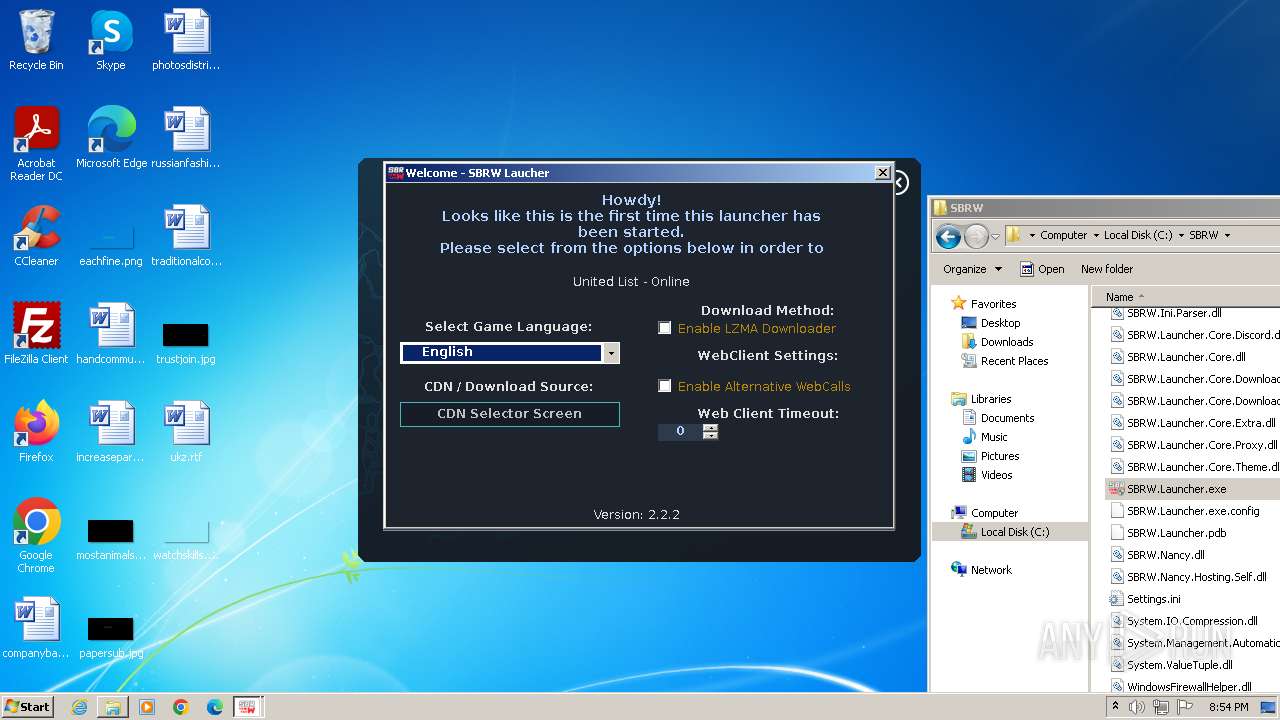Viewport: 1280px width, 720px height.
Task: Click the Back arrow in Explorer window
Action: coord(948,236)
